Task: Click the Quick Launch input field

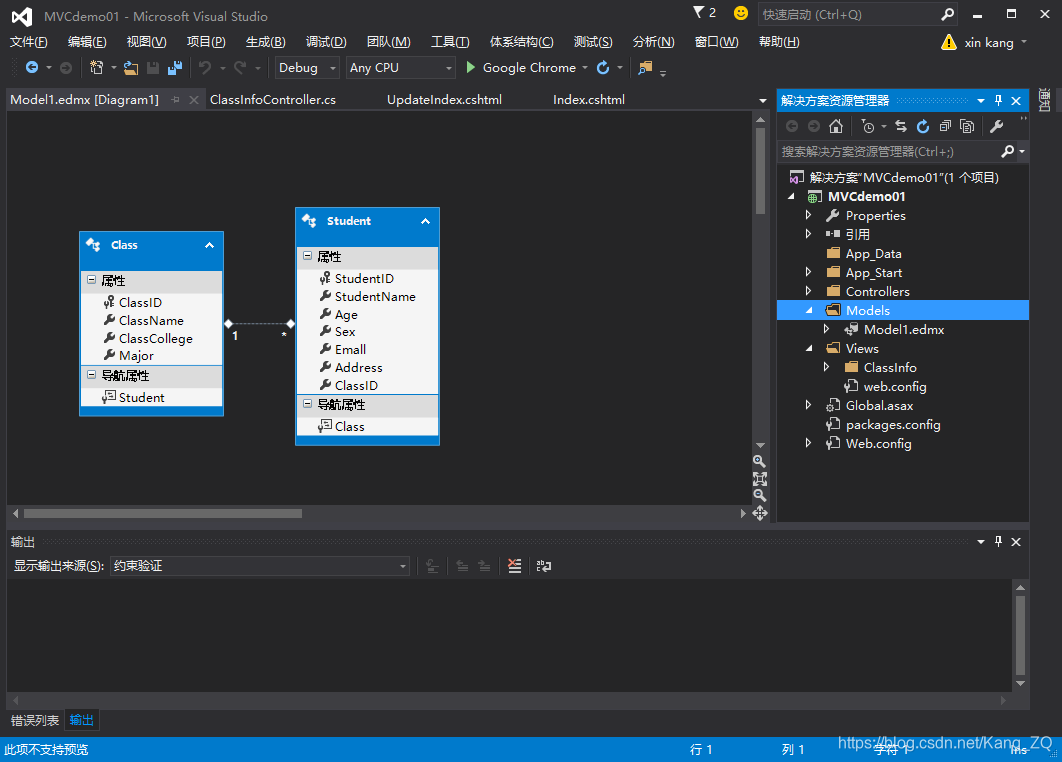Action: tap(849, 14)
